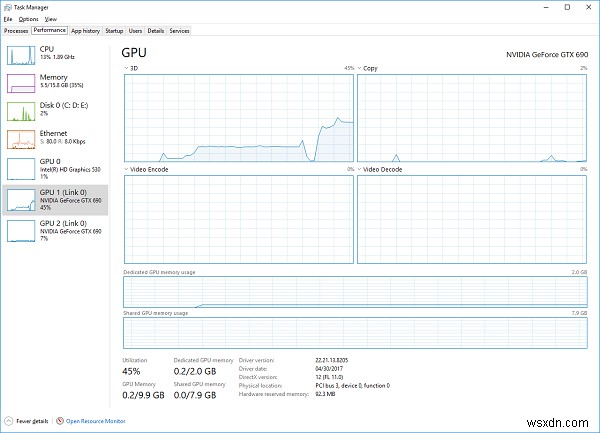Select GPU 0 Intel HD Graphics 530
This screenshot has height=433, width=600.
click(x=55, y=169)
